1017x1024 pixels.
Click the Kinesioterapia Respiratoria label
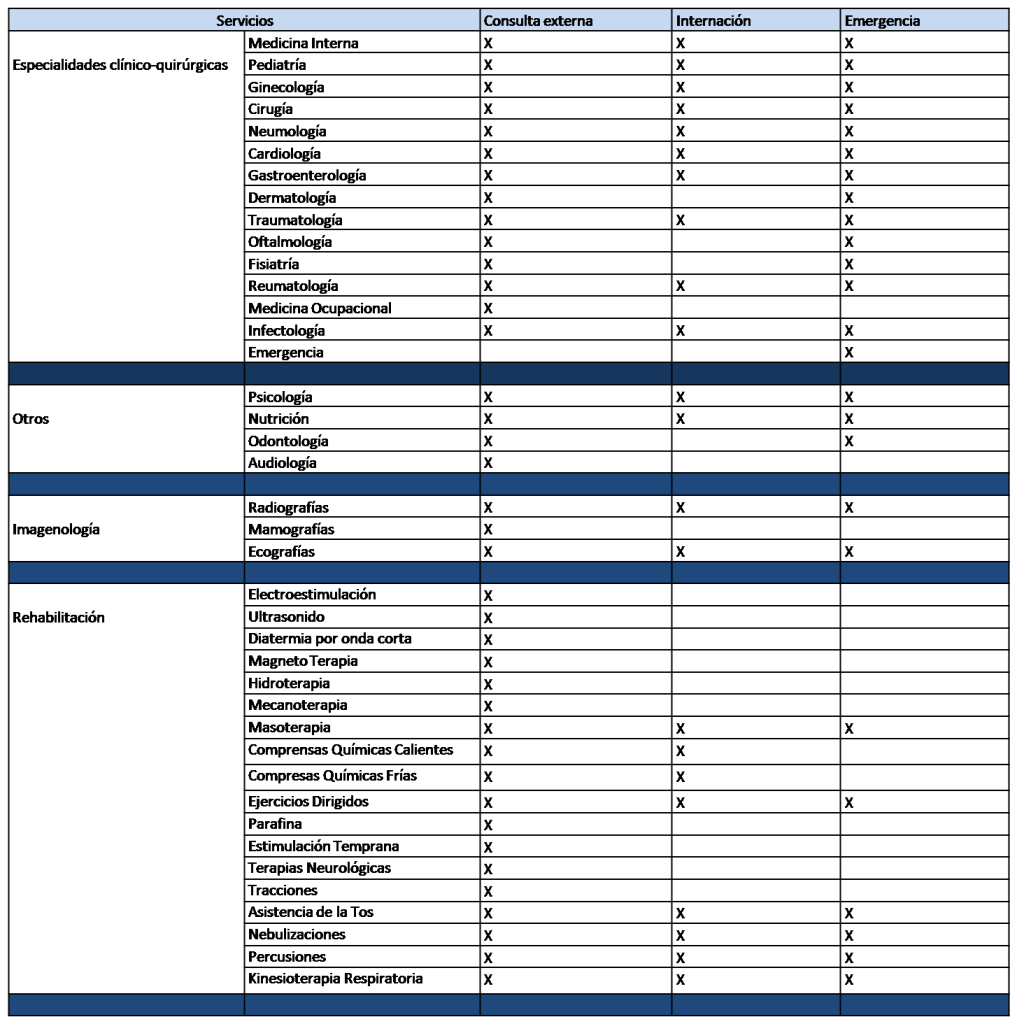coord(335,978)
